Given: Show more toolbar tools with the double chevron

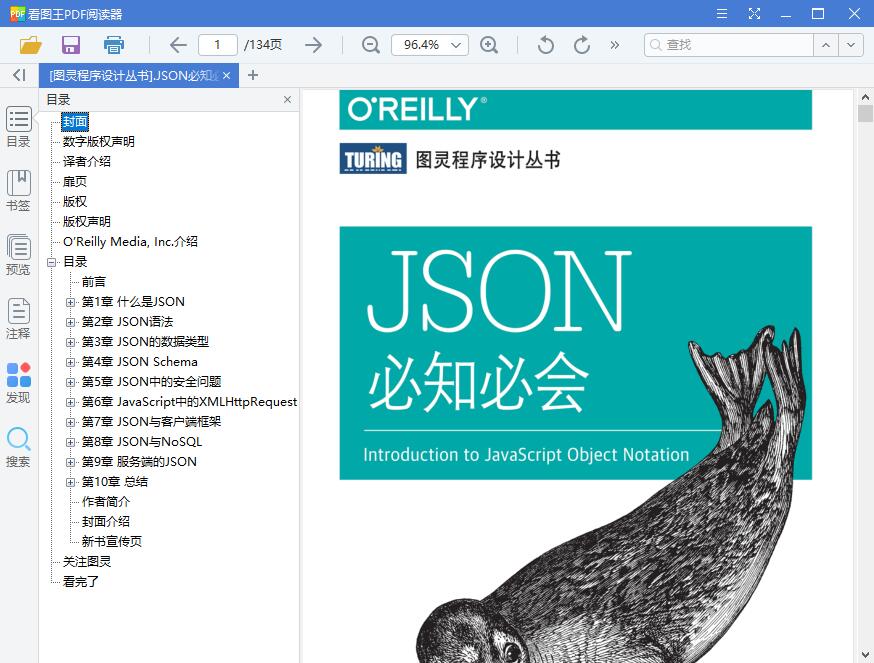Looking at the screenshot, I should click(x=615, y=45).
